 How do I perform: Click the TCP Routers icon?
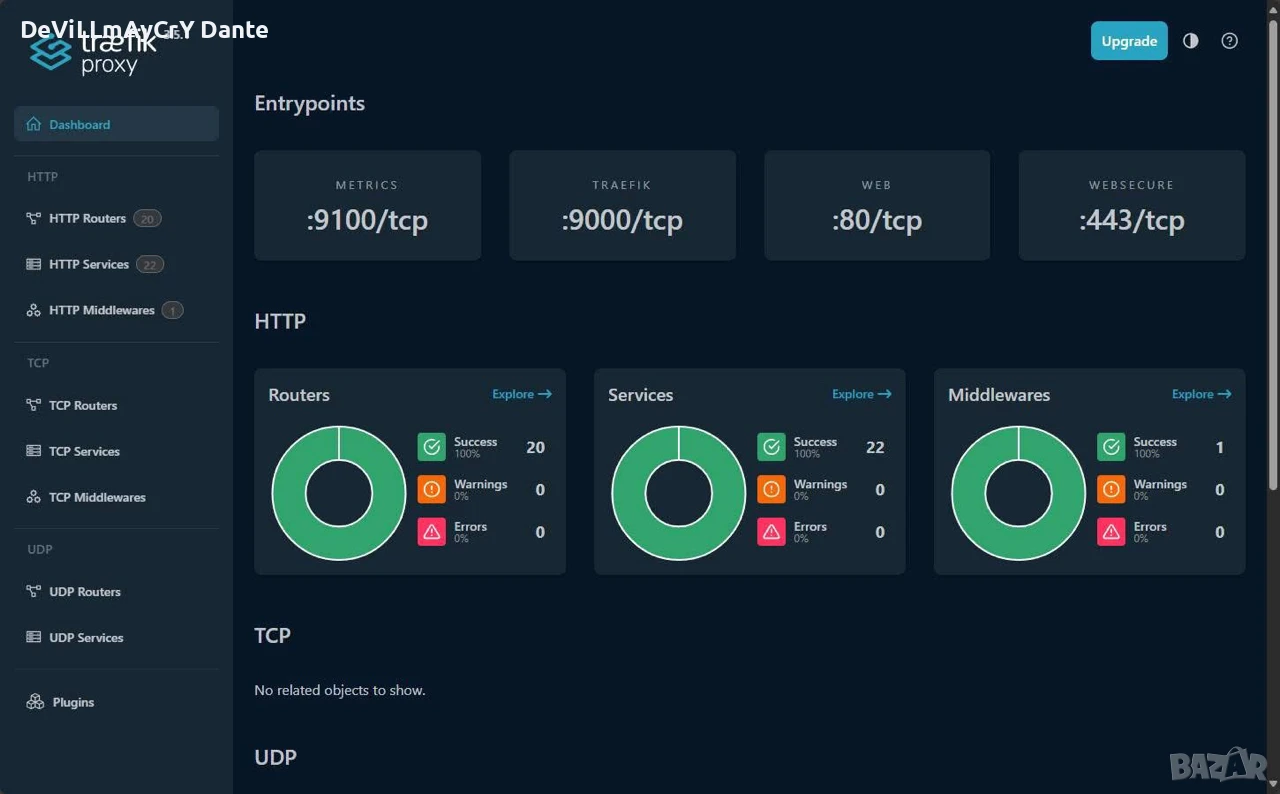[34, 405]
